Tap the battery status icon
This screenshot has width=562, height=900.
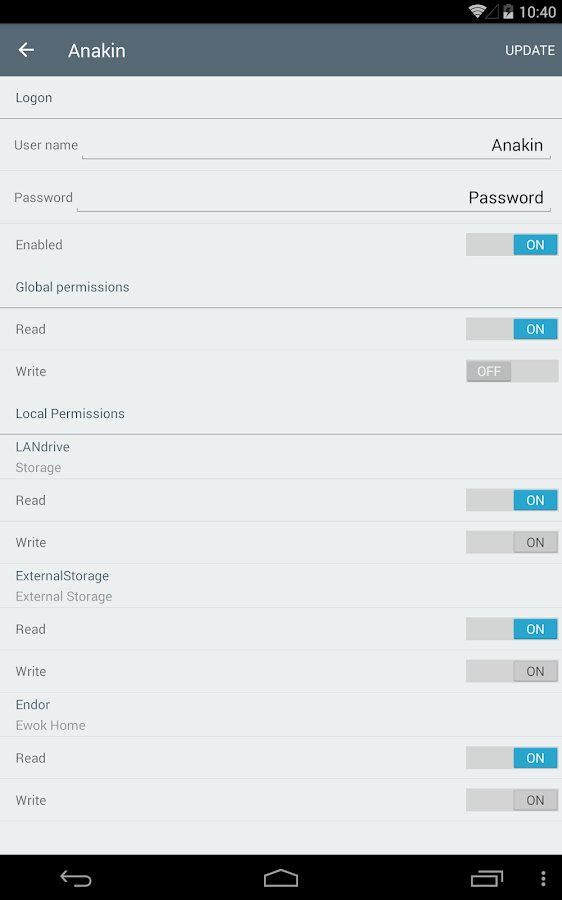508,11
